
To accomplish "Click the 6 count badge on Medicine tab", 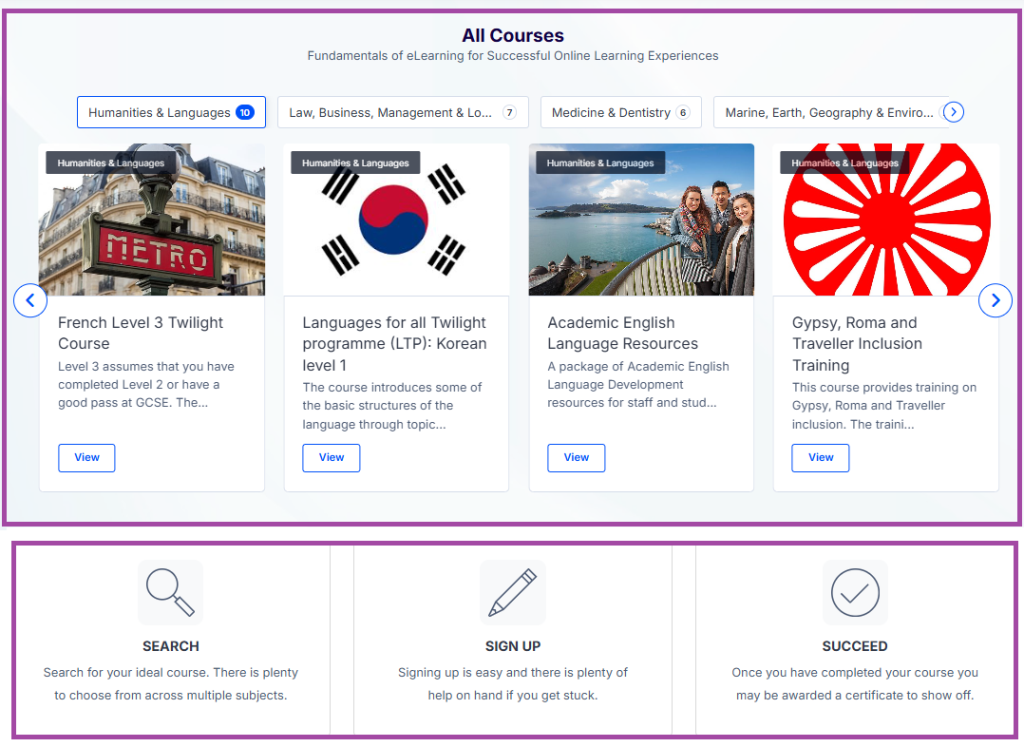I will coord(683,112).
